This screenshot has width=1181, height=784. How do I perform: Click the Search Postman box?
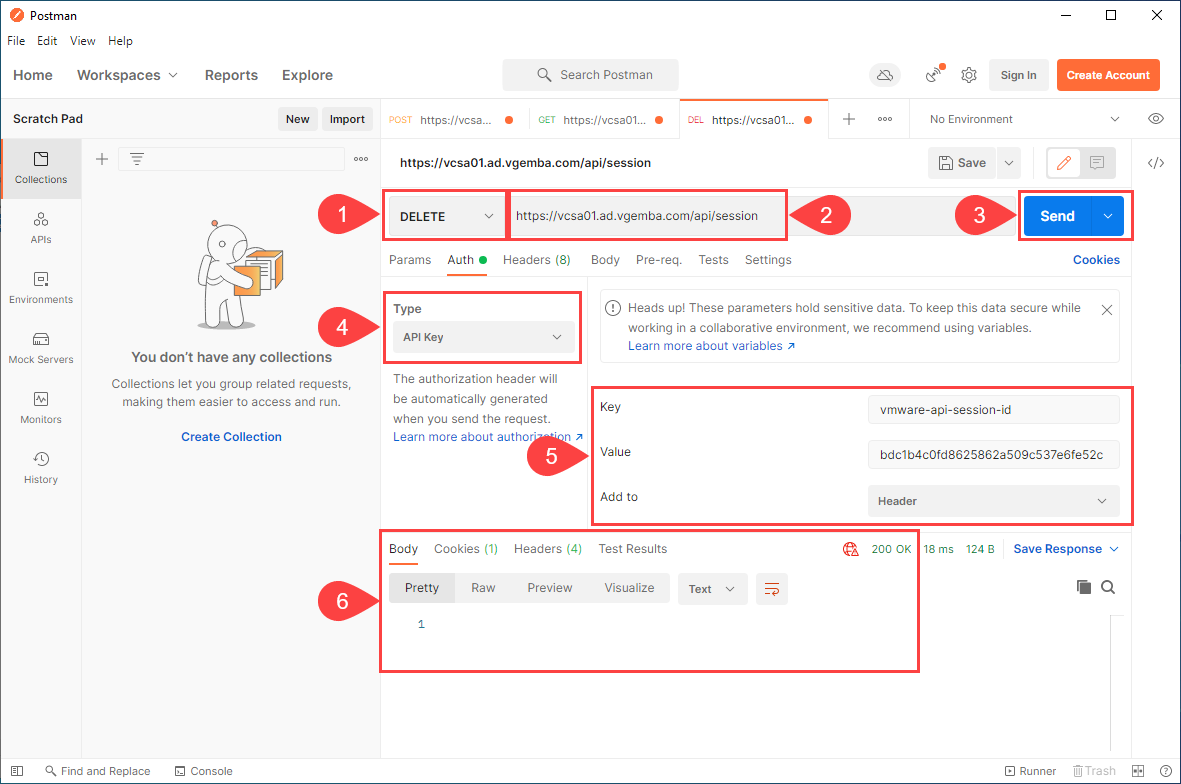(590, 75)
